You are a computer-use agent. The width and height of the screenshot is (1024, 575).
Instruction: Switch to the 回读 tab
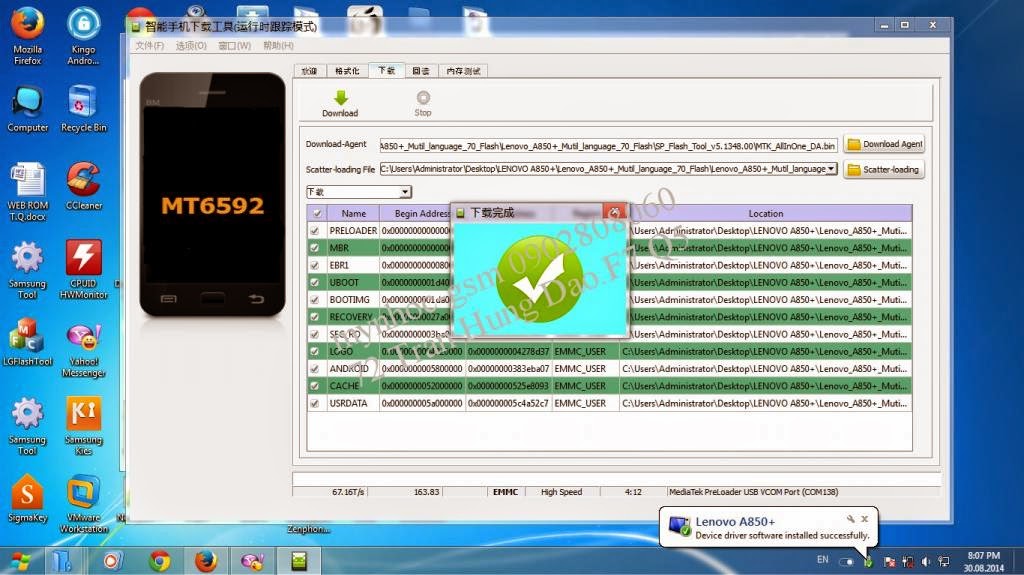coord(421,71)
